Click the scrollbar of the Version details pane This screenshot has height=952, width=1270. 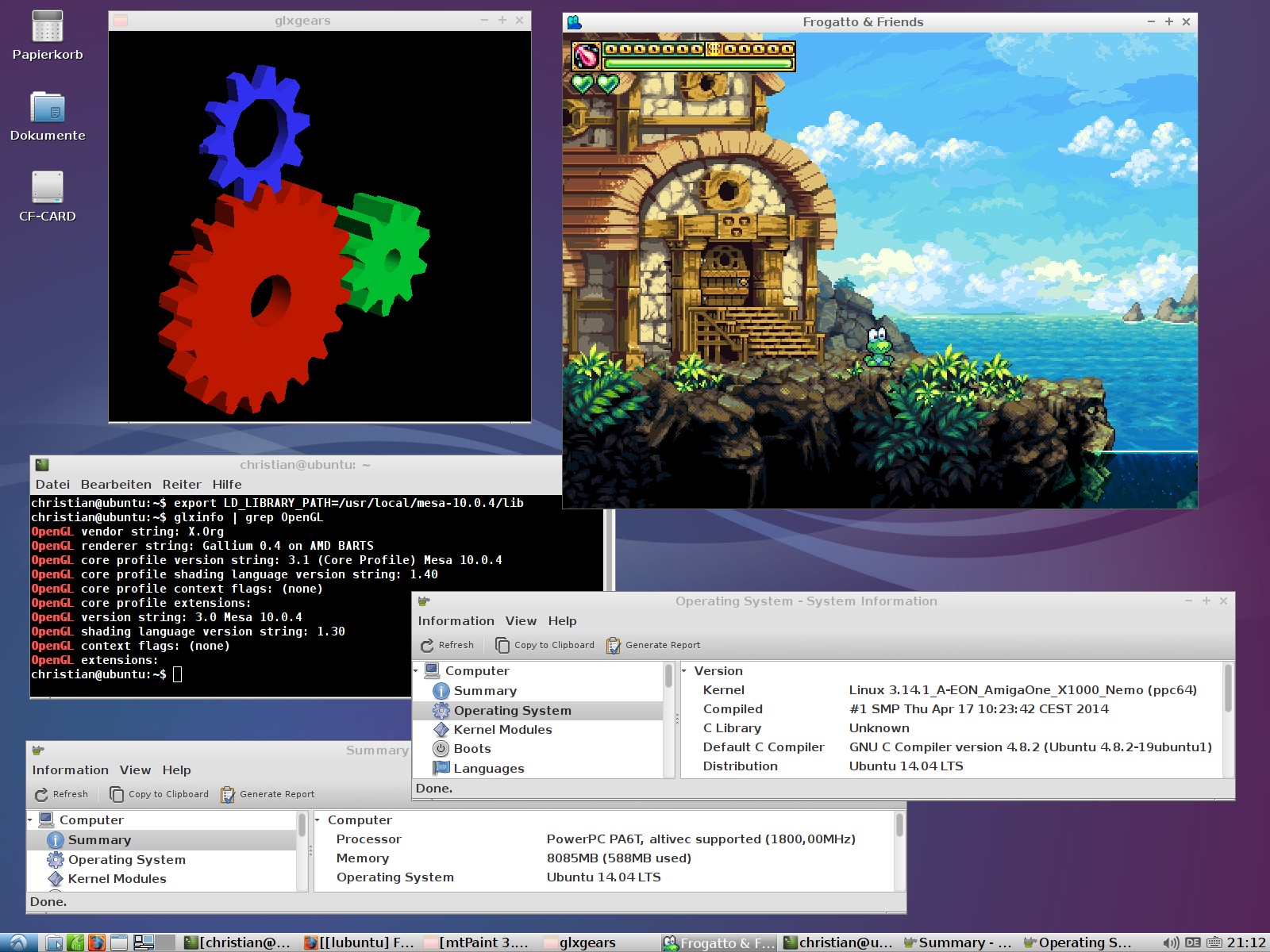click(1228, 690)
